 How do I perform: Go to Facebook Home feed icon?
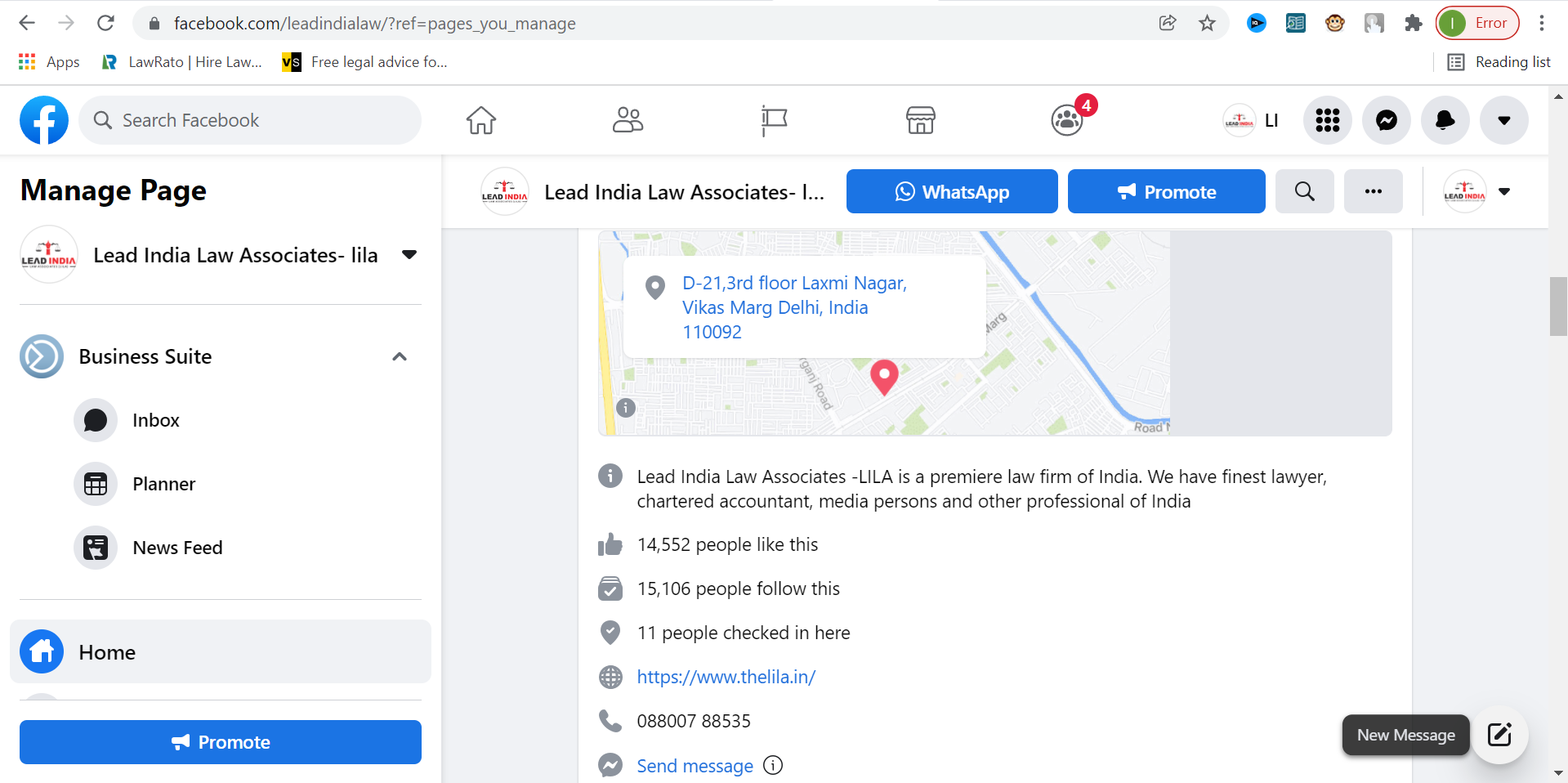tap(481, 120)
